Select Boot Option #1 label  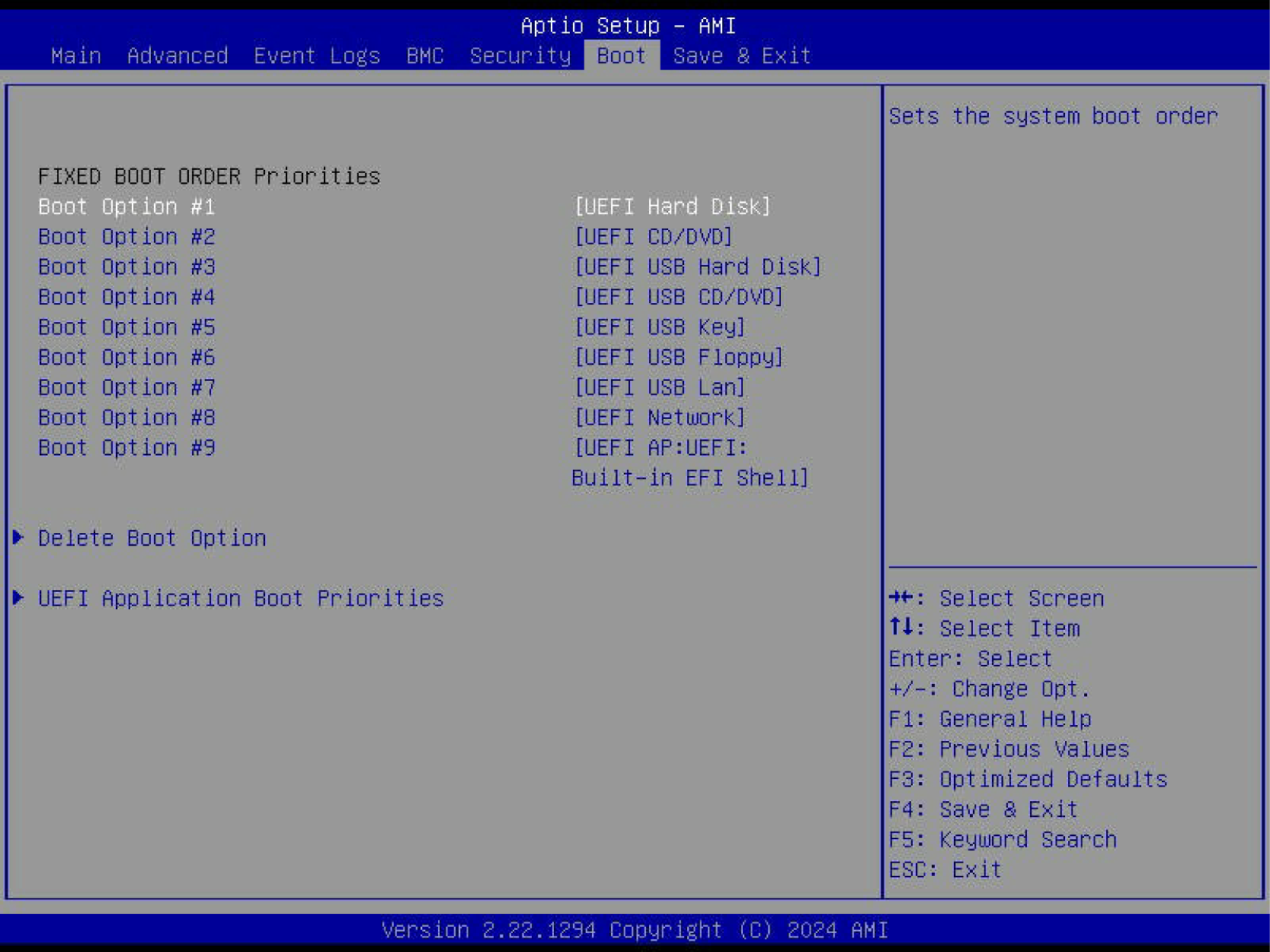coord(126,206)
